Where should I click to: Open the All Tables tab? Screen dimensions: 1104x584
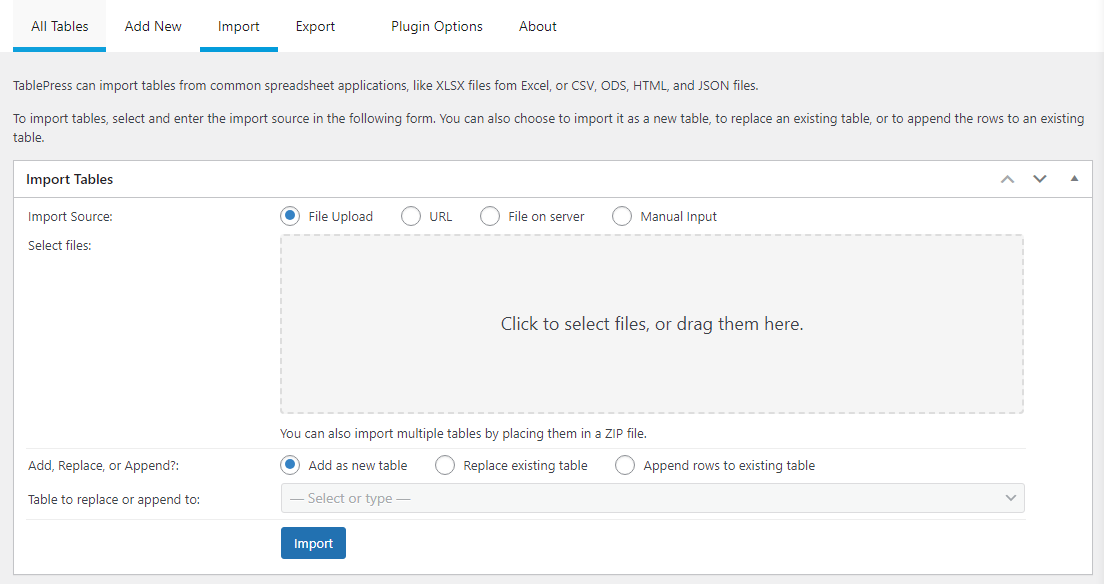point(60,26)
